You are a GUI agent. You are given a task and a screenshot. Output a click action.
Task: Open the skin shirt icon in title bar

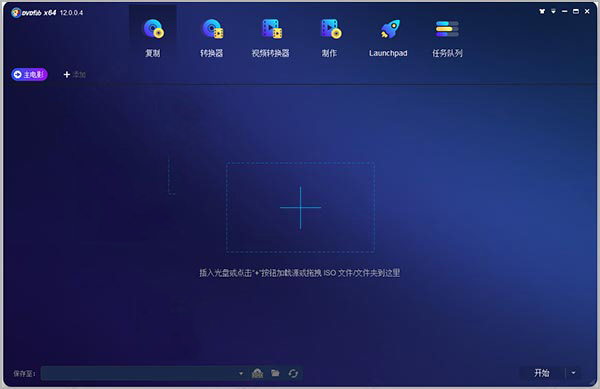pyautogui.click(x=542, y=11)
